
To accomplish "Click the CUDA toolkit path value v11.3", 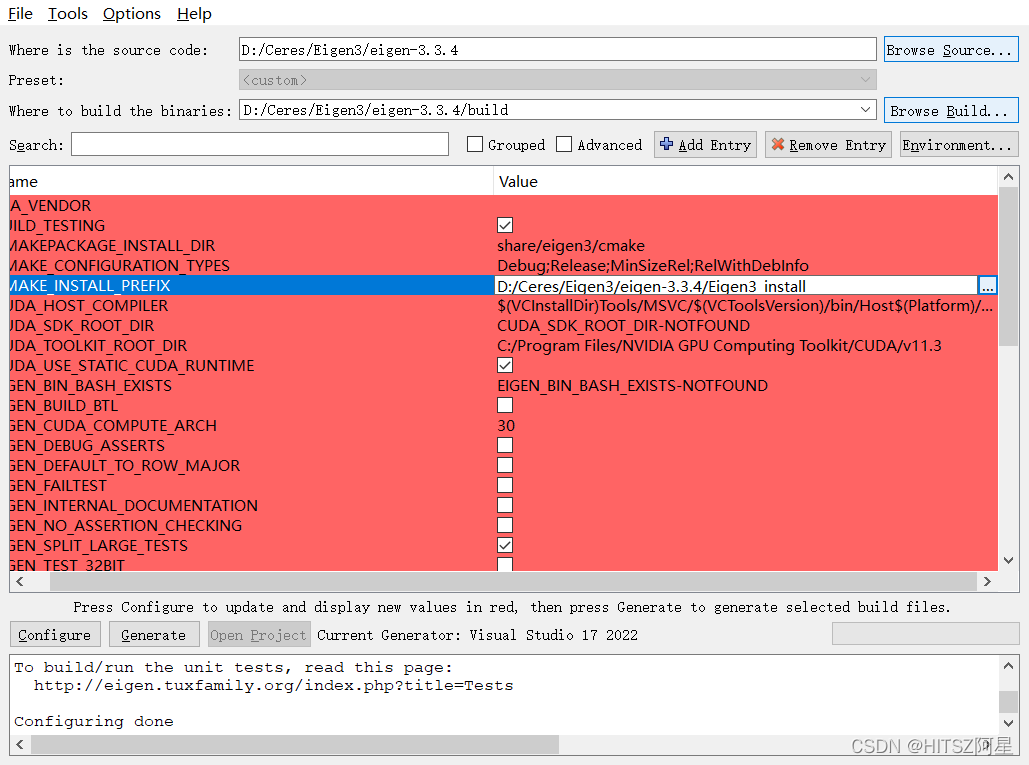I will (x=719, y=346).
